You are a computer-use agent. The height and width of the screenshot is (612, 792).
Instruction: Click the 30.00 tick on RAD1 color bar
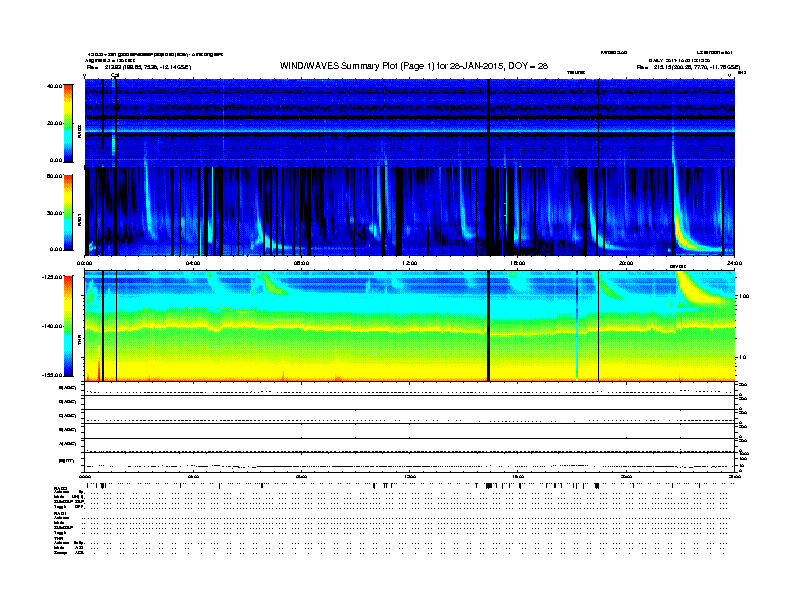click(55, 213)
